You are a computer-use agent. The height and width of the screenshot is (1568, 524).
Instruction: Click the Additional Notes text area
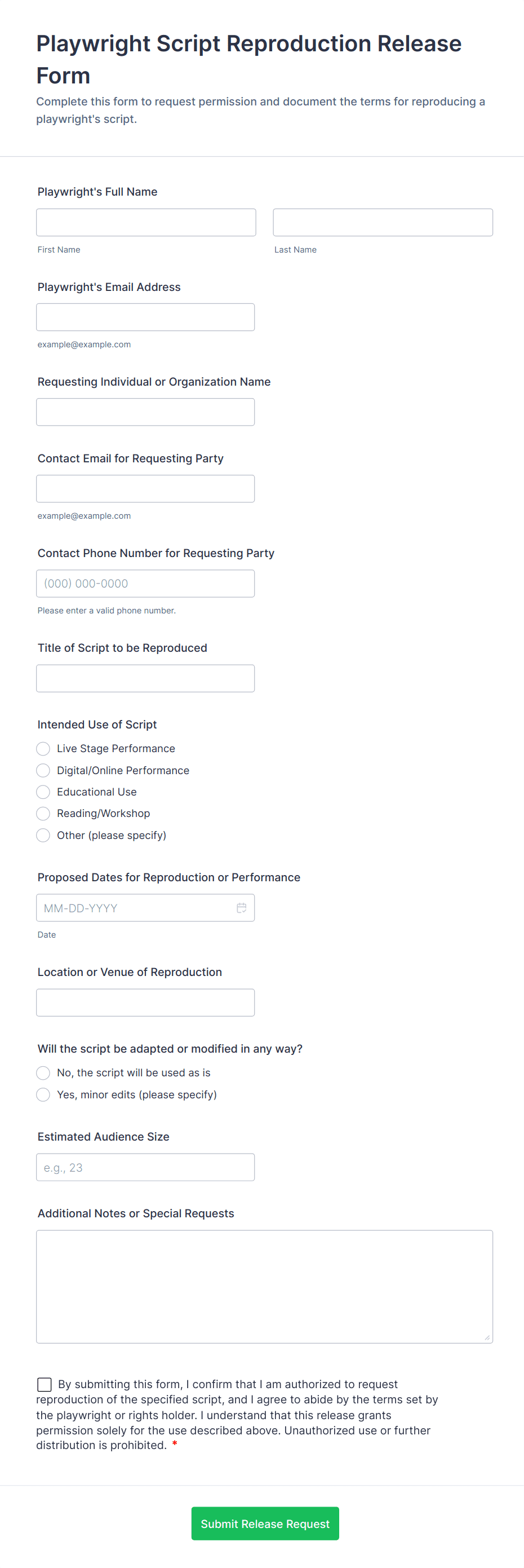264,1286
